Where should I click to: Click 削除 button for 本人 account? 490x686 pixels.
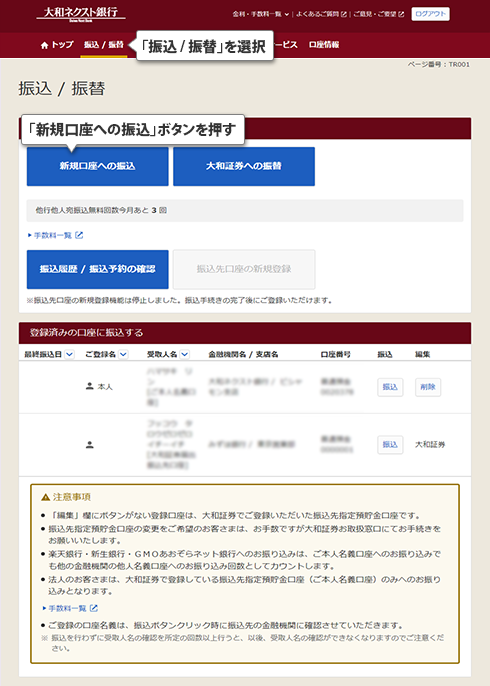428,387
